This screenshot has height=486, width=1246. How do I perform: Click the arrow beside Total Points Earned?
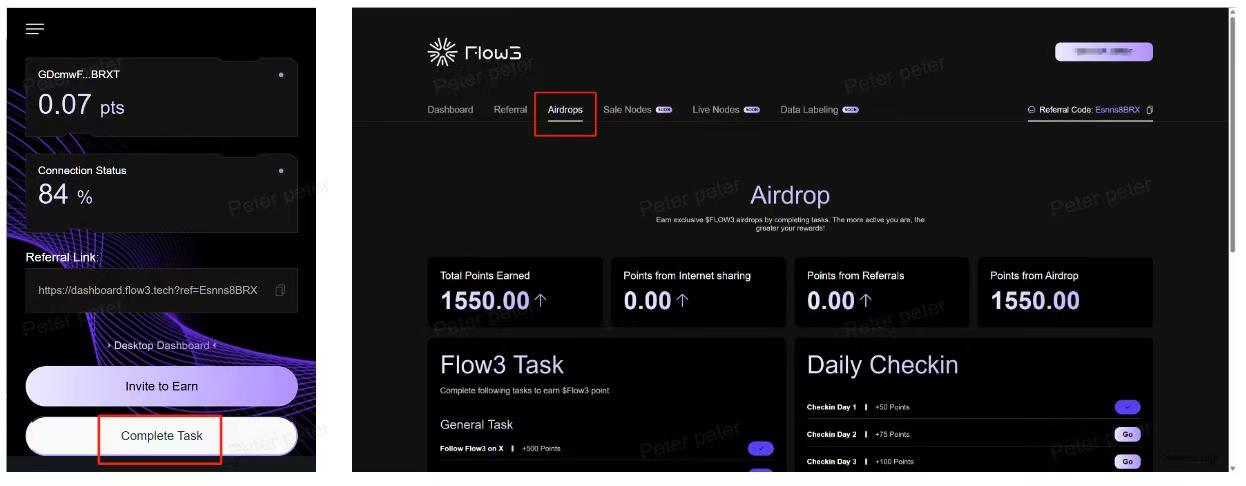tap(541, 301)
